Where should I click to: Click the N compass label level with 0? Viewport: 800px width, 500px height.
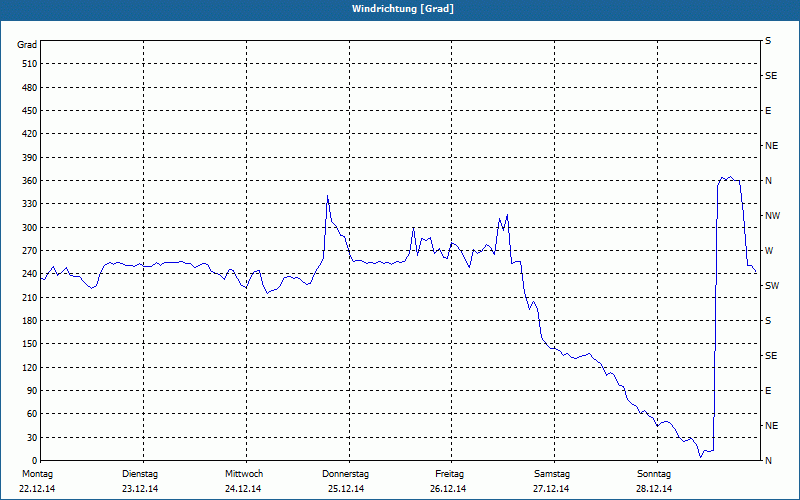769,461
